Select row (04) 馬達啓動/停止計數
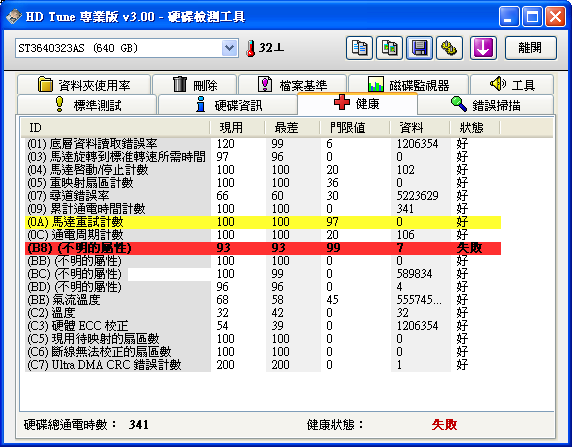Screen dimensions: 572x447 263,170
